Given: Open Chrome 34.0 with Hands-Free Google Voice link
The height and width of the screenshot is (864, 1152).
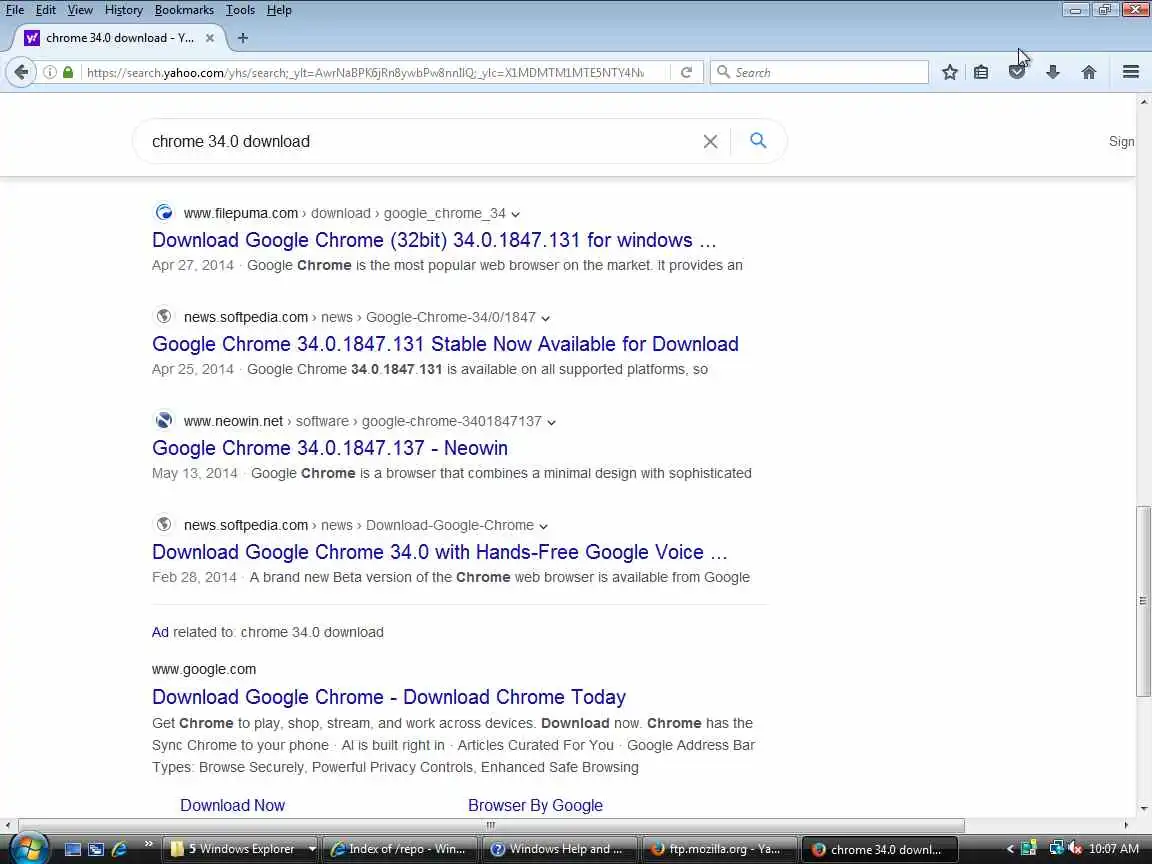Looking at the screenshot, I should point(439,552).
